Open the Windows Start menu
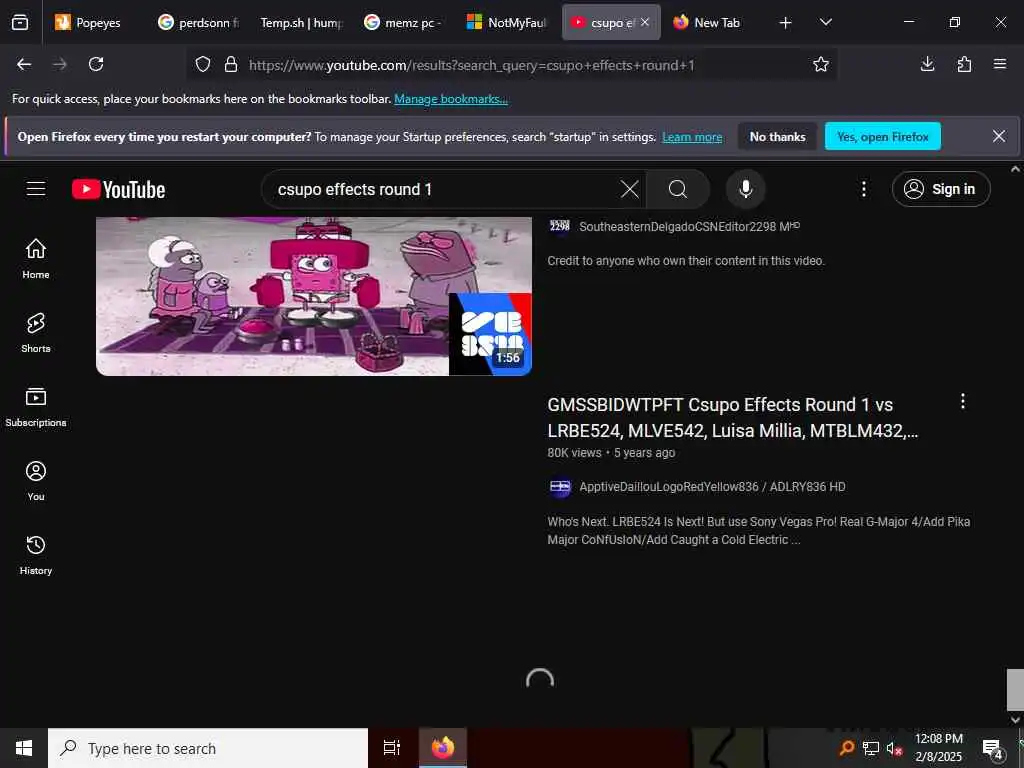The height and width of the screenshot is (768, 1024). (24, 748)
